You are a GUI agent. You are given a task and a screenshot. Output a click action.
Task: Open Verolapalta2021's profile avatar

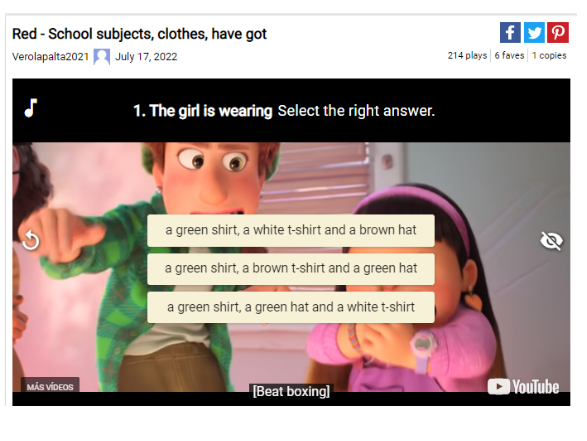click(101, 57)
